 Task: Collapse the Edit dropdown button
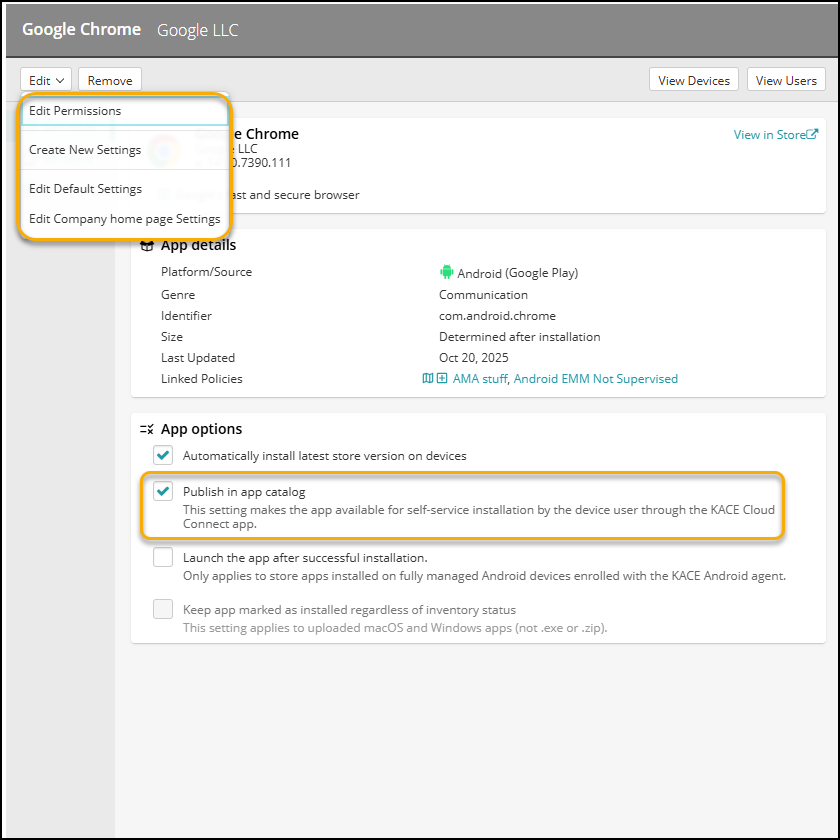tap(47, 81)
